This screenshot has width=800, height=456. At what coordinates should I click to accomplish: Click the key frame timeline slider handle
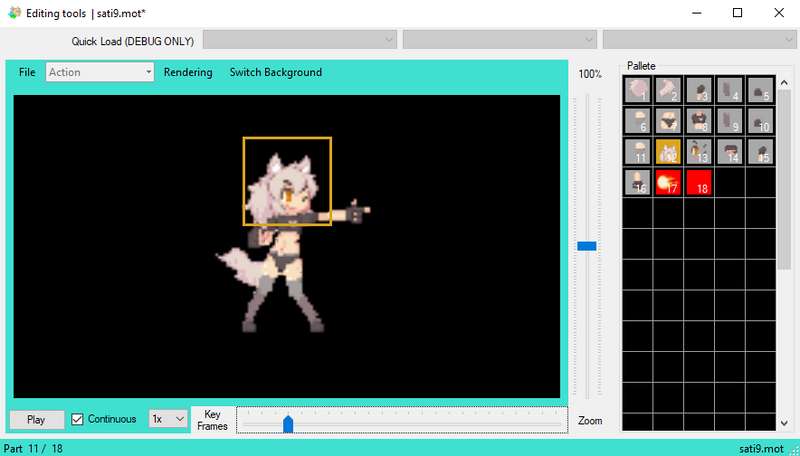[288, 423]
